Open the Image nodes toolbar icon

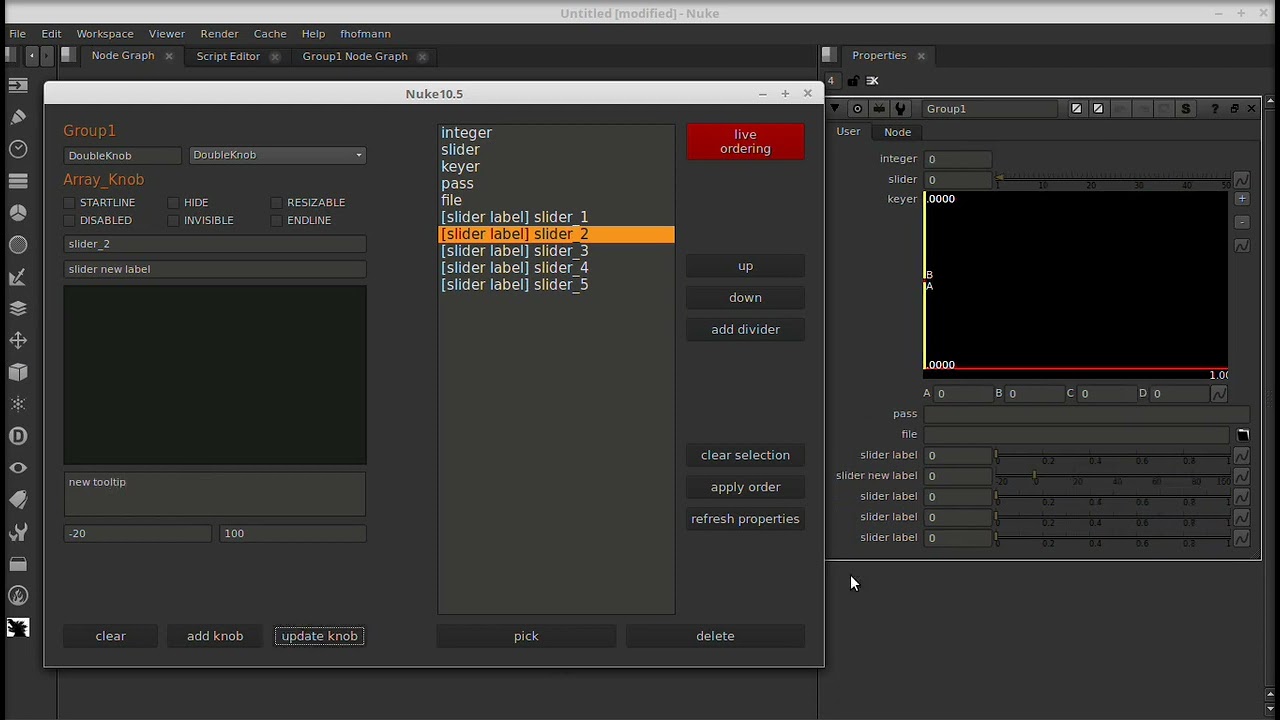coord(17,86)
